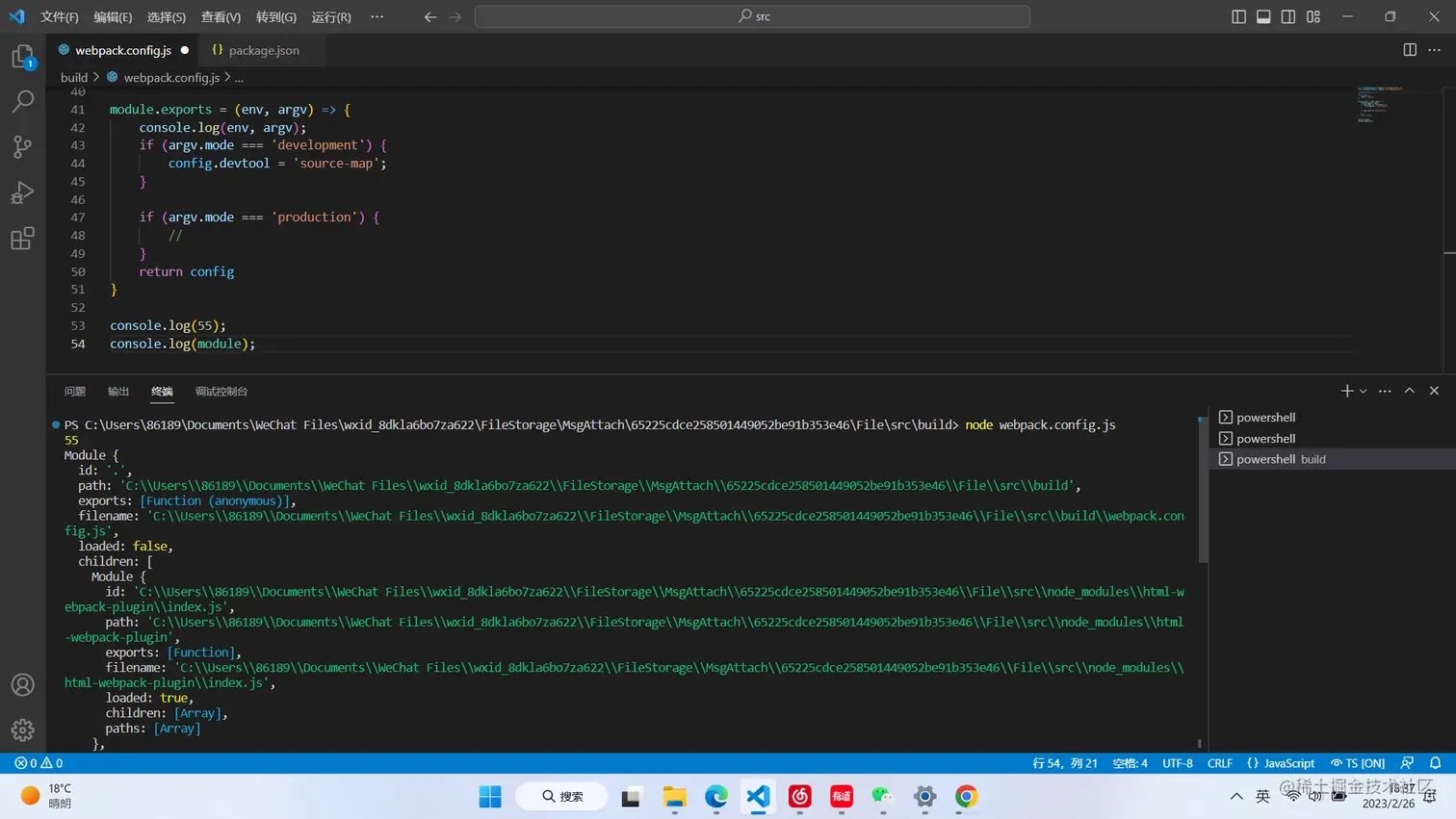
Task: Open Run and Debug view
Action: click(x=23, y=192)
